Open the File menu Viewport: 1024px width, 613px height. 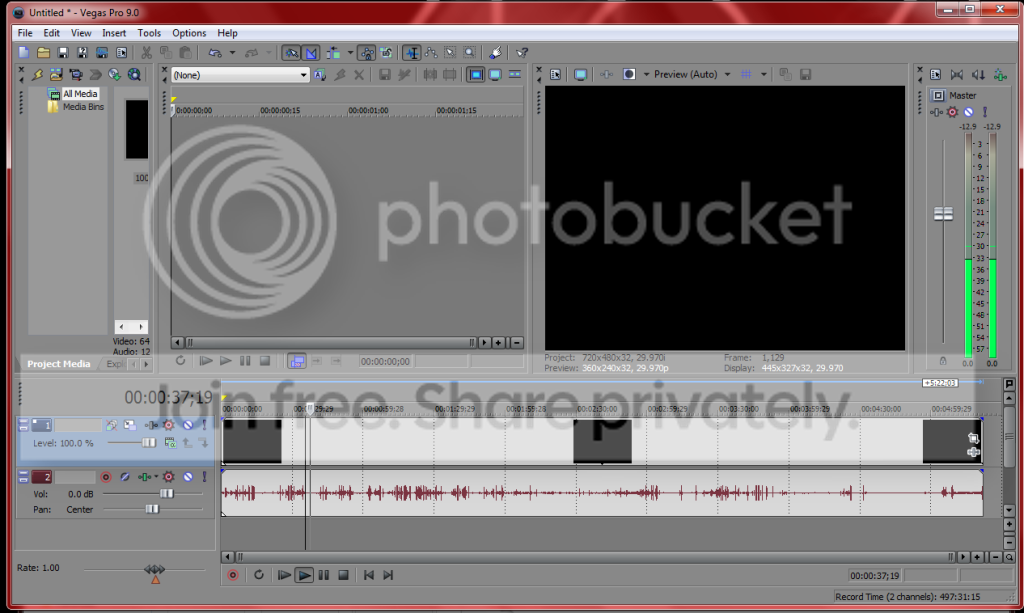tap(25, 33)
